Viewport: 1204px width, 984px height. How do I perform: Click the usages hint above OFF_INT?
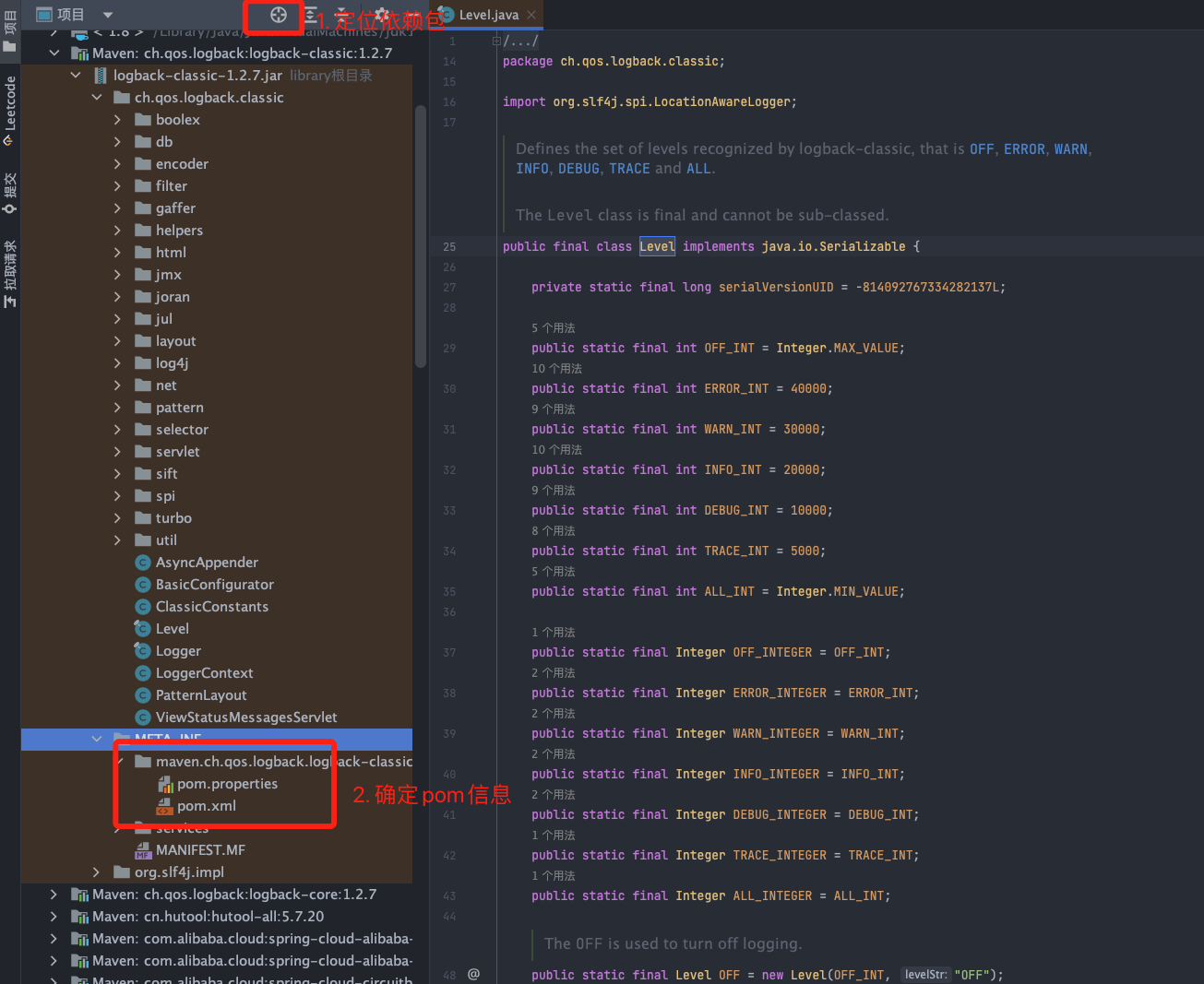(x=553, y=328)
